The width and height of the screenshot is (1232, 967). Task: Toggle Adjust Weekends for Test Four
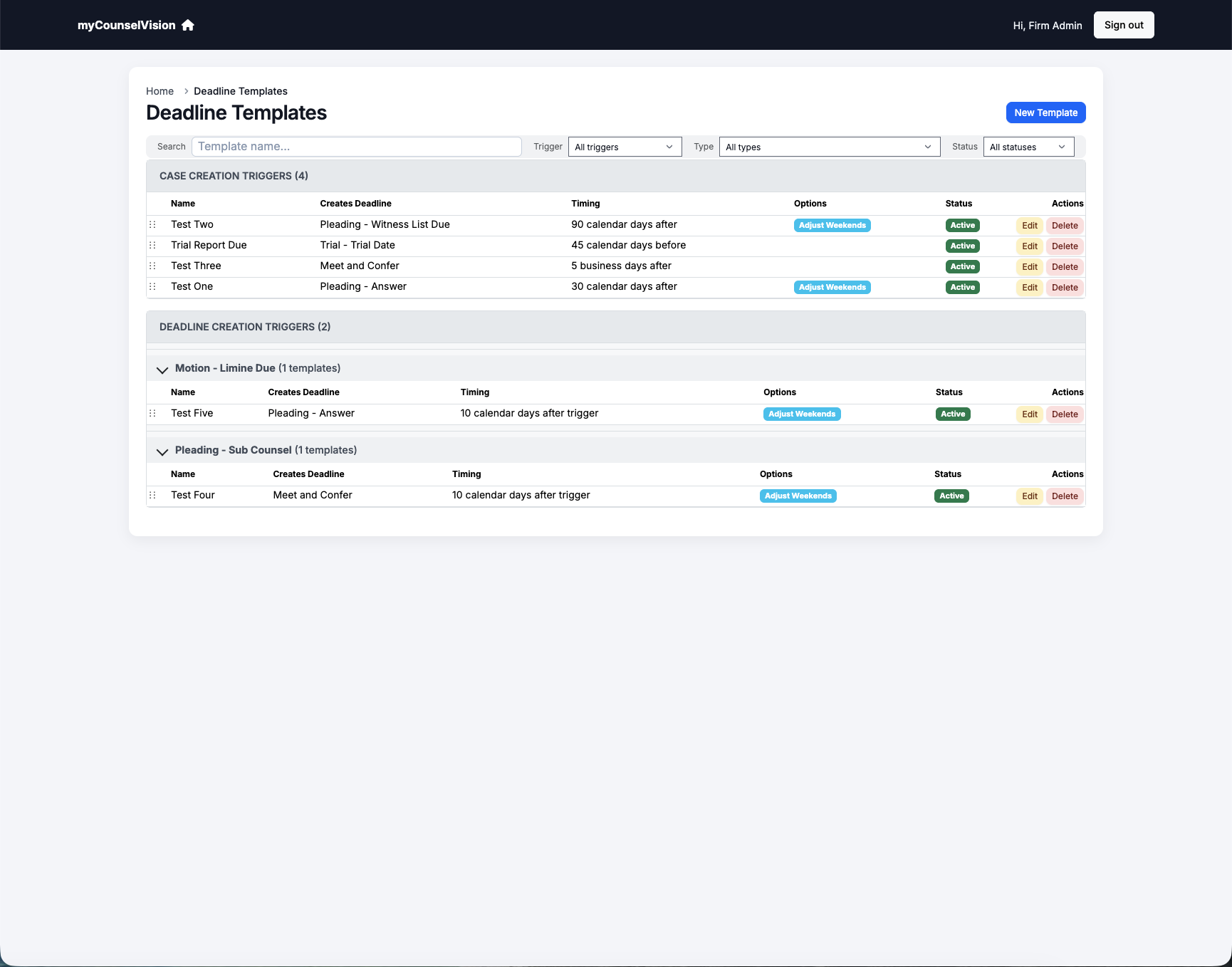[798, 496]
